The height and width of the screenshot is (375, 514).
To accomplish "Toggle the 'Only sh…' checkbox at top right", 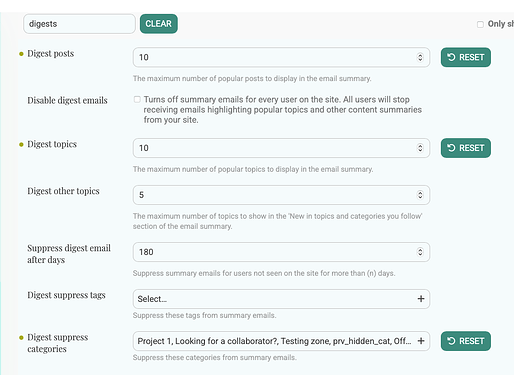I will click(480, 24).
